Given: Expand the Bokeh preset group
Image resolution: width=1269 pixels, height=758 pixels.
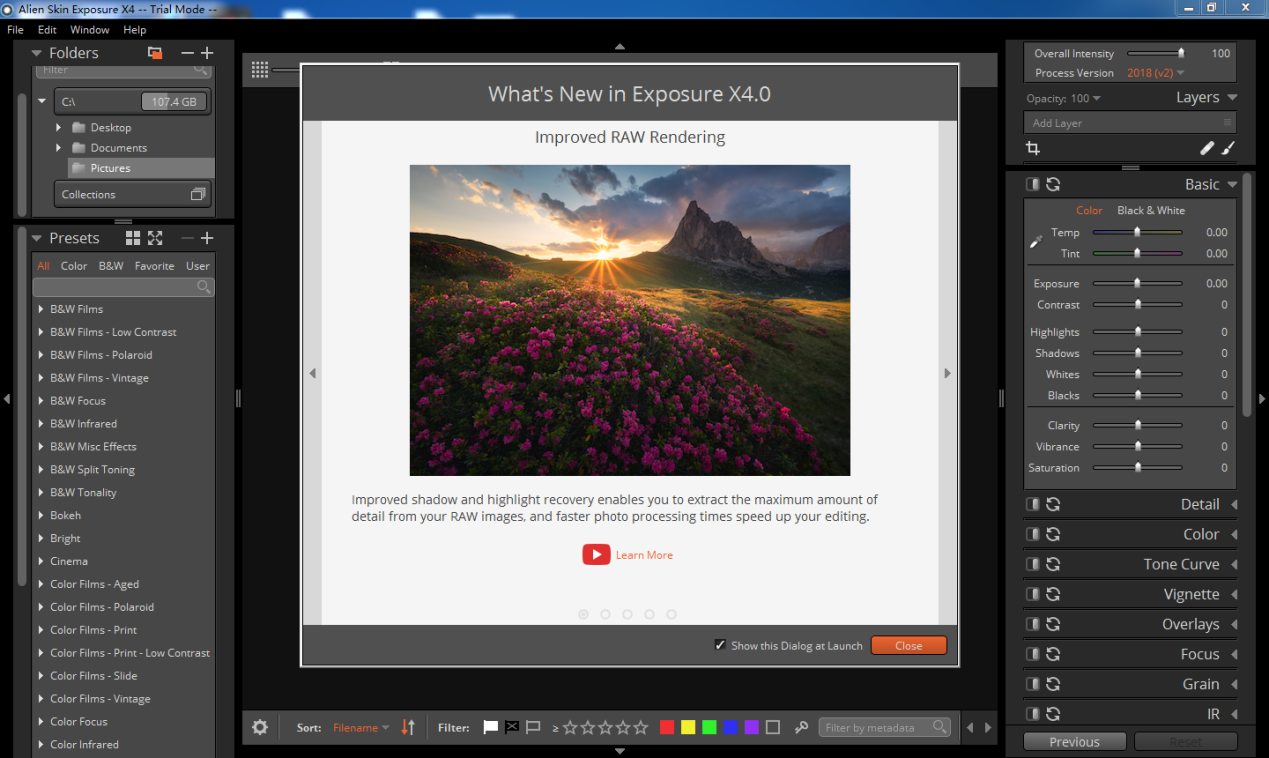Looking at the screenshot, I should pos(41,515).
